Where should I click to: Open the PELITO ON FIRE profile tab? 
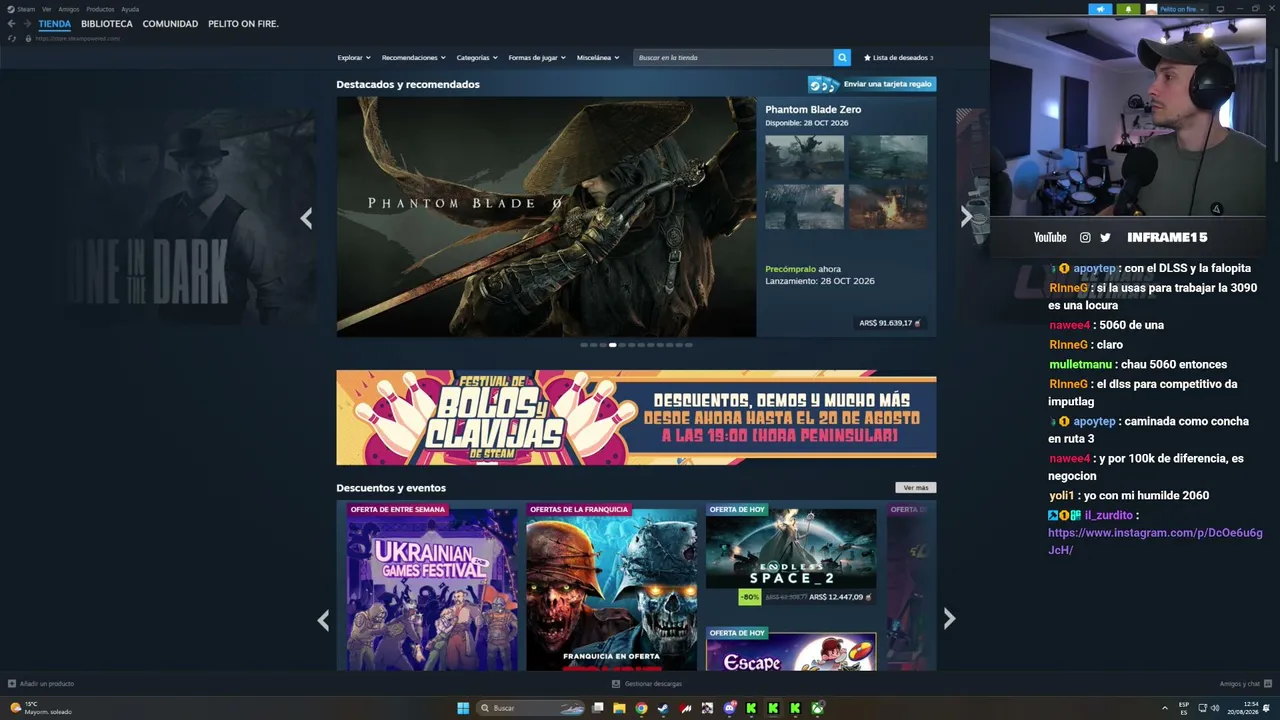[x=243, y=24]
